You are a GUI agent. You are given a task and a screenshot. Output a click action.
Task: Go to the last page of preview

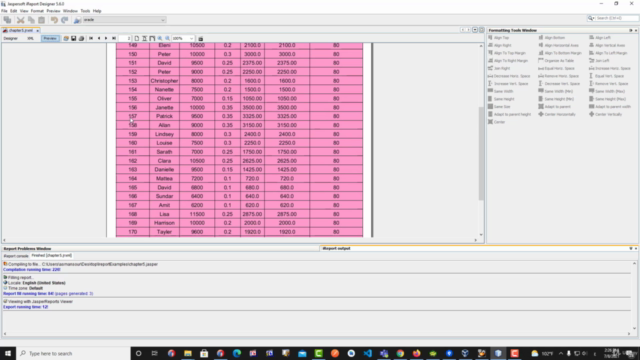114,38
